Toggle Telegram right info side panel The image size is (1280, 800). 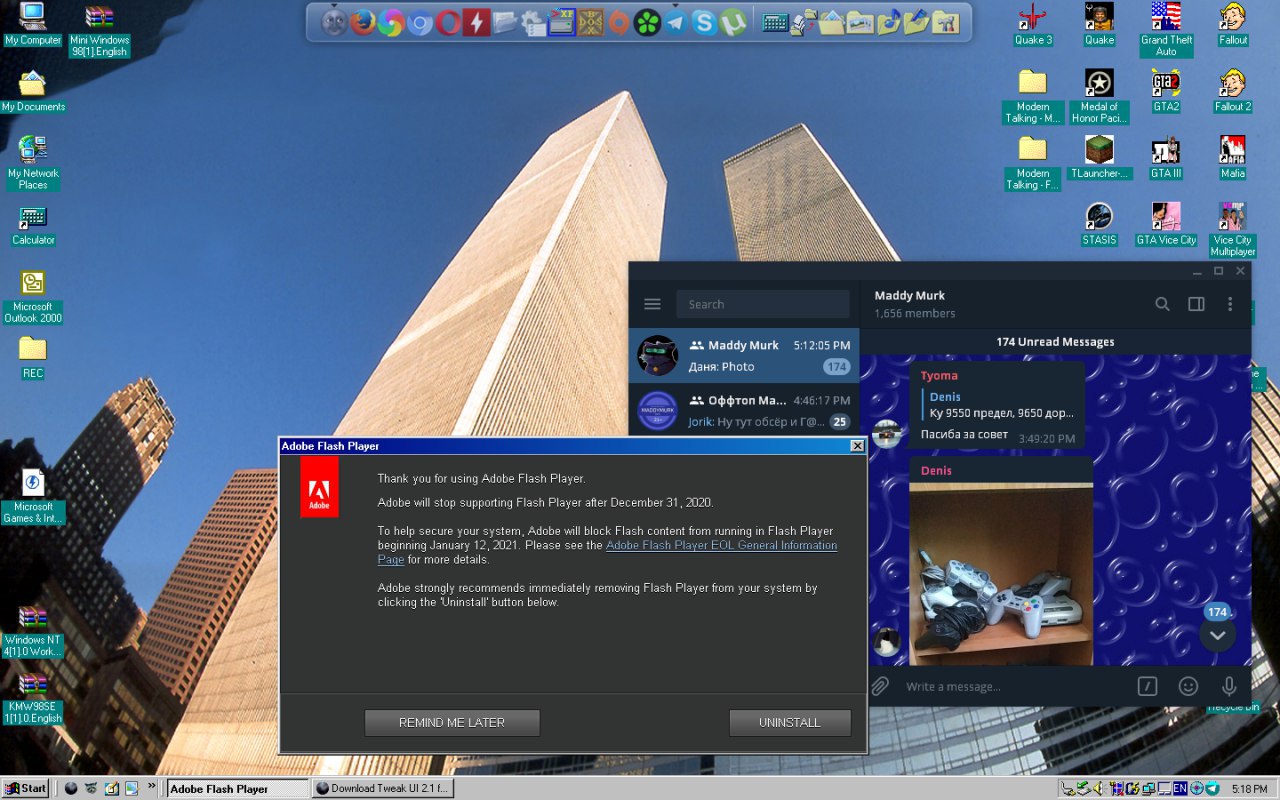pos(1196,304)
